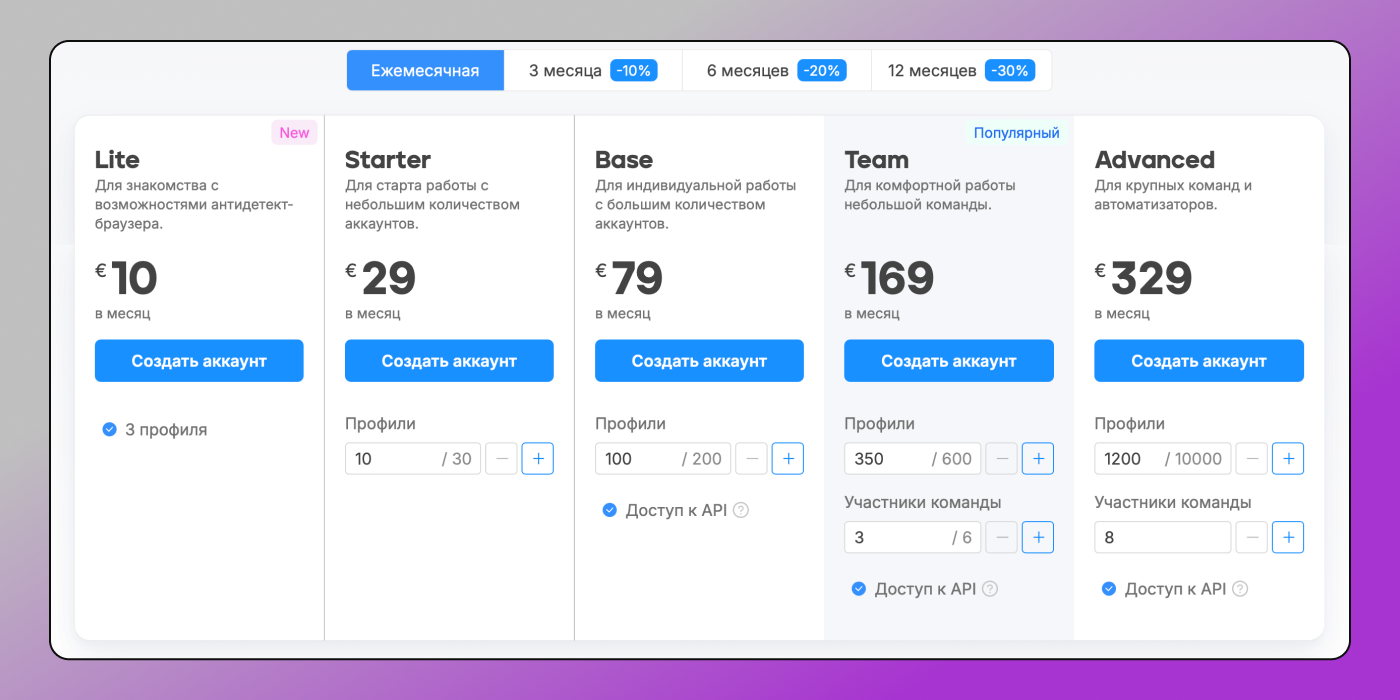This screenshot has height=700, width=1400.
Task: Click Создать аккаунт on the Lite plan
Action: click(x=199, y=360)
